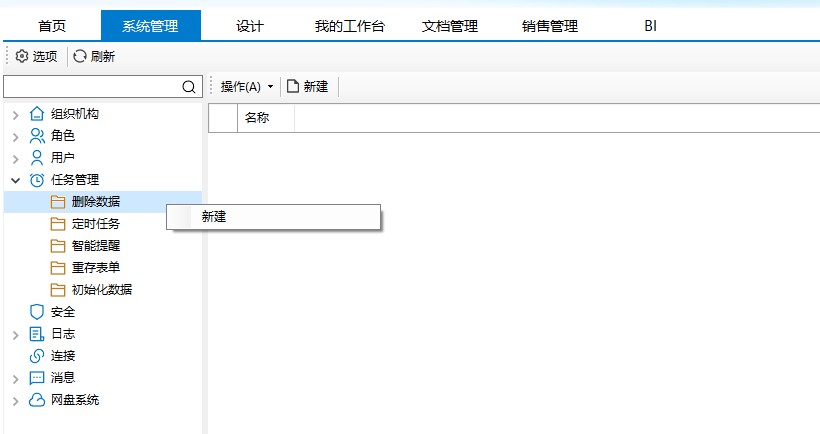
Task: Collapse the 任务管理 tree node
Action: click(15, 180)
